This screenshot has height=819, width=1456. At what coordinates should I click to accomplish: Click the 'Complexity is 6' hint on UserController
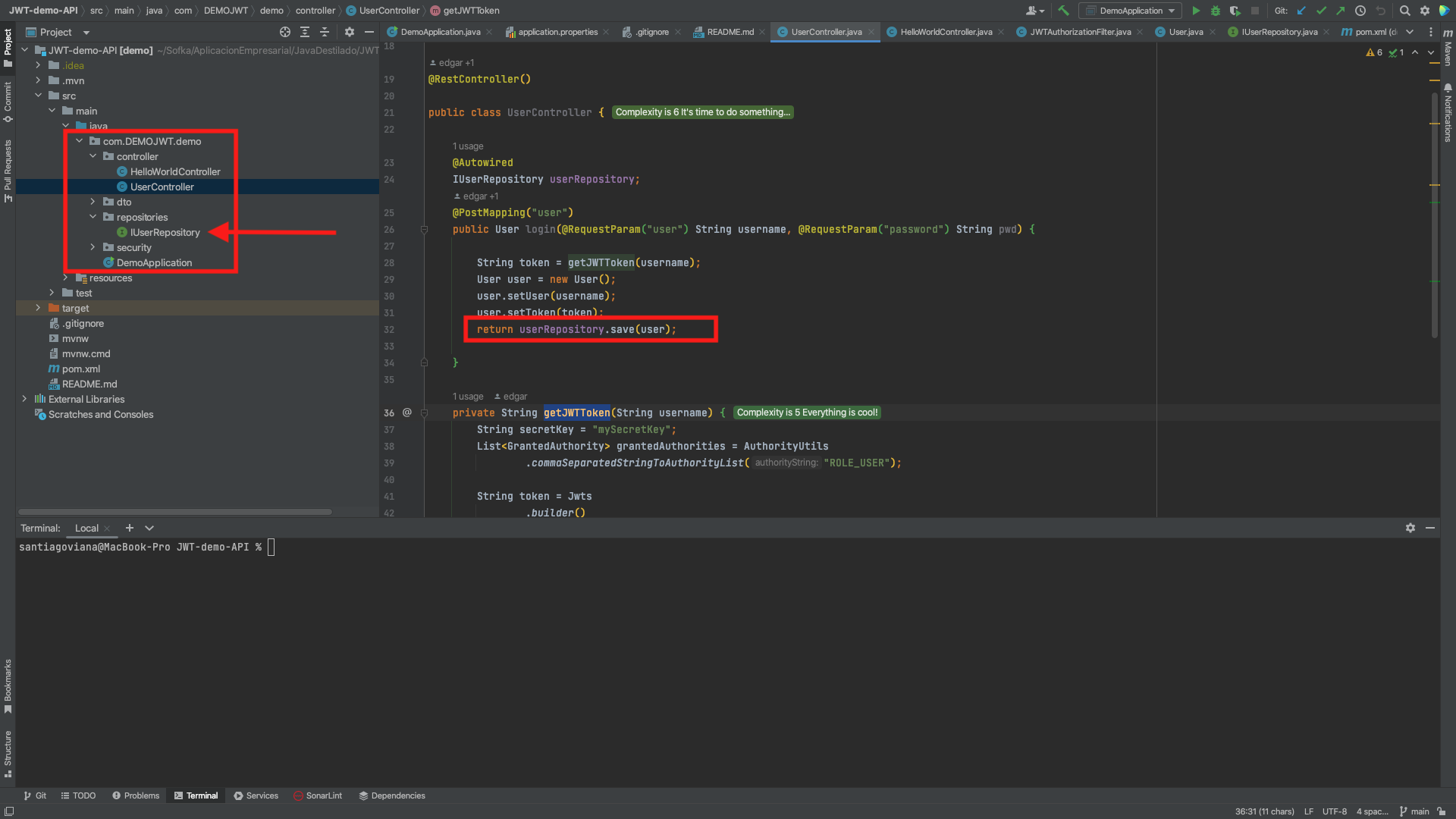(701, 111)
